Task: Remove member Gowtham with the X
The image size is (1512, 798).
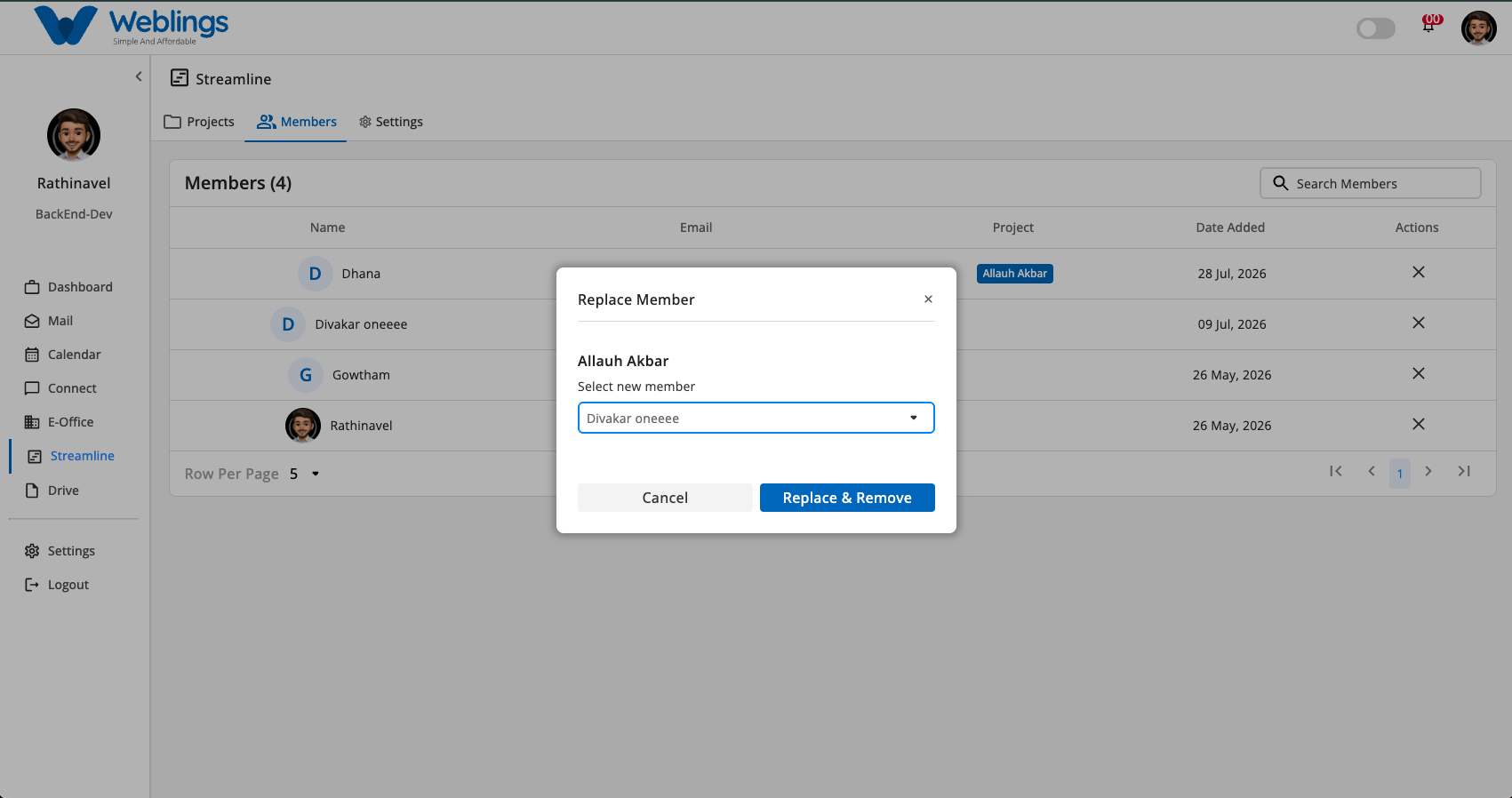Action: coord(1419,373)
